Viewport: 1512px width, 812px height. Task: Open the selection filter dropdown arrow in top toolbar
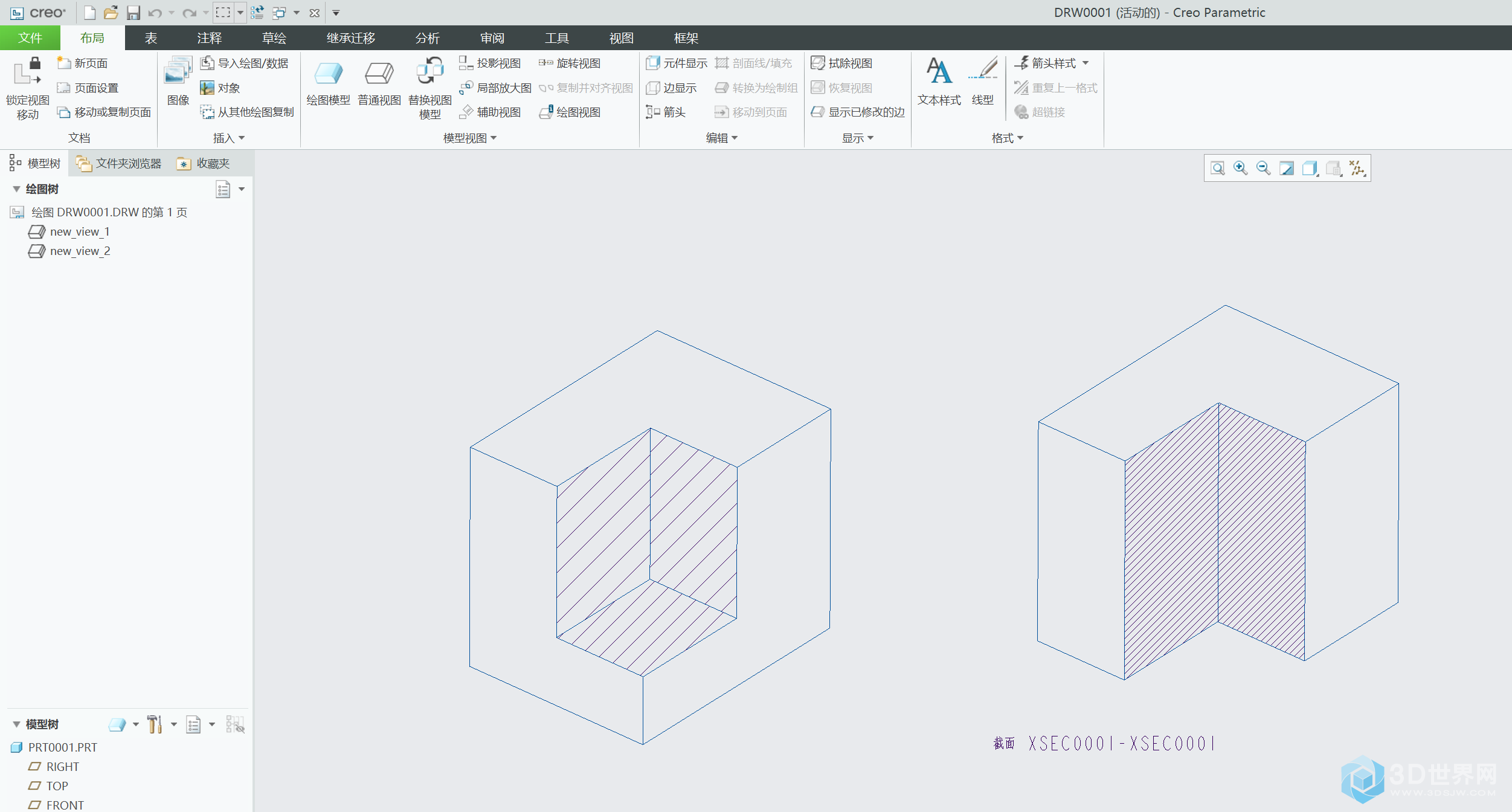240,13
